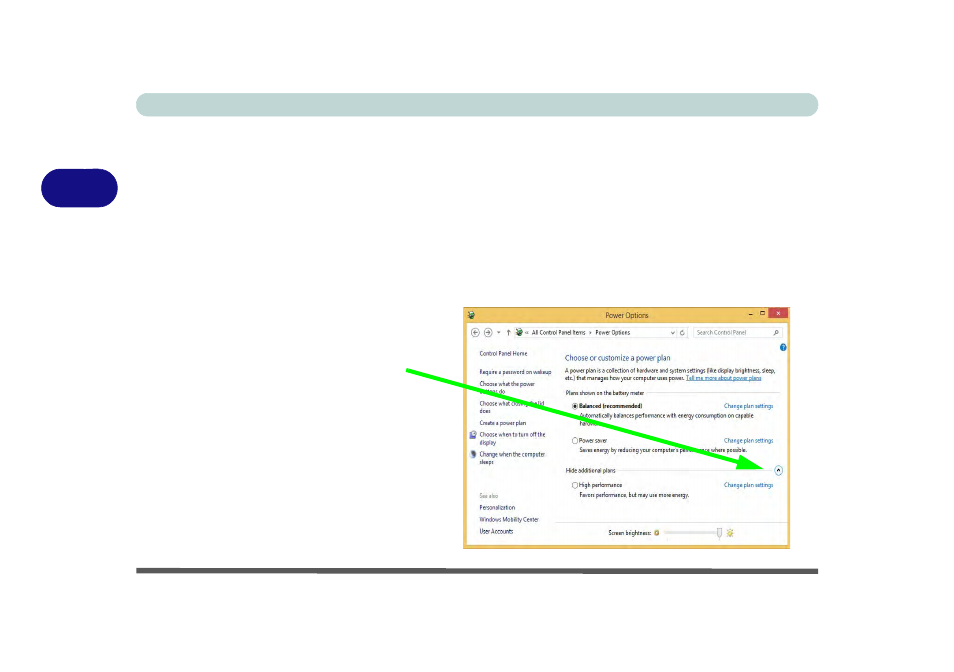Click the forward navigation arrow

(488, 333)
